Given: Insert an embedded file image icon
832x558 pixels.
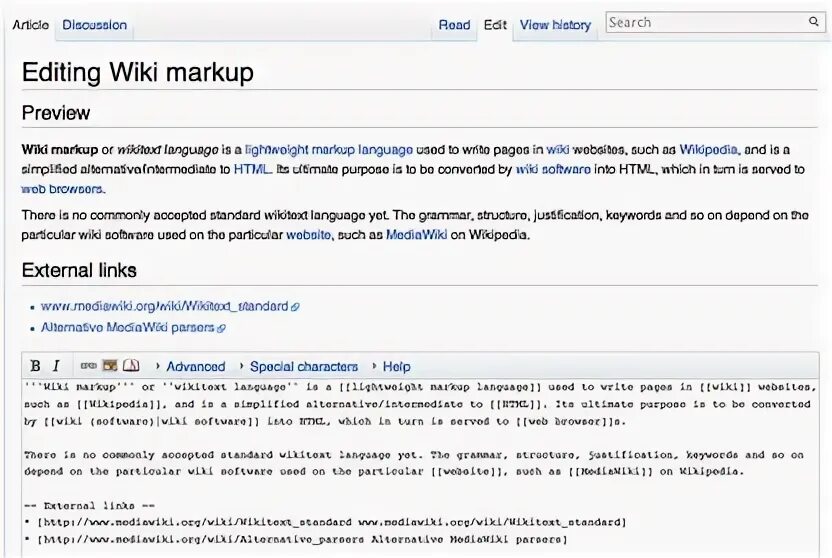Looking at the screenshot, I should click(110, 365).
